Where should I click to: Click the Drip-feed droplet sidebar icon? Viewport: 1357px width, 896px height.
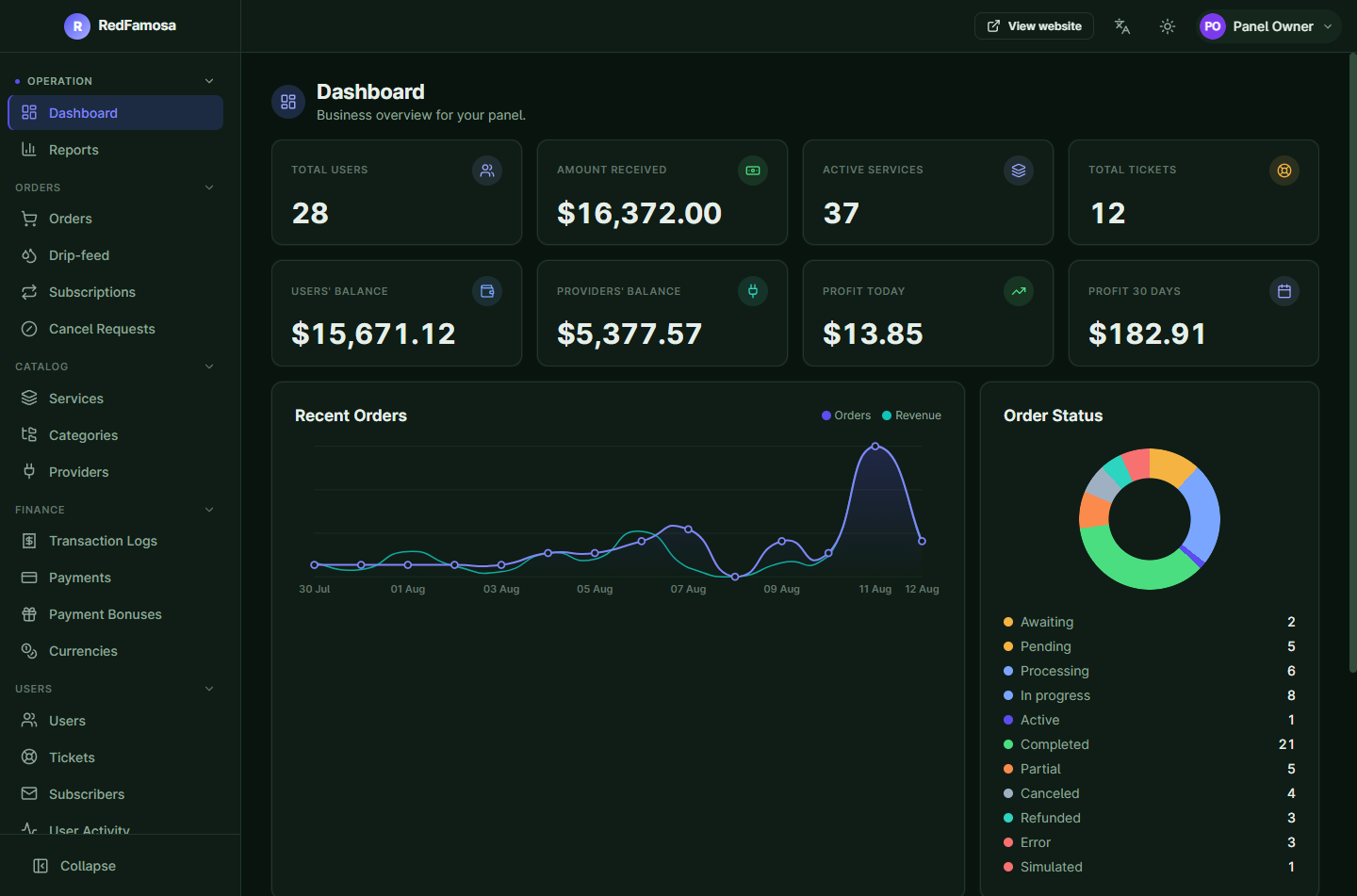click(29, 255)
